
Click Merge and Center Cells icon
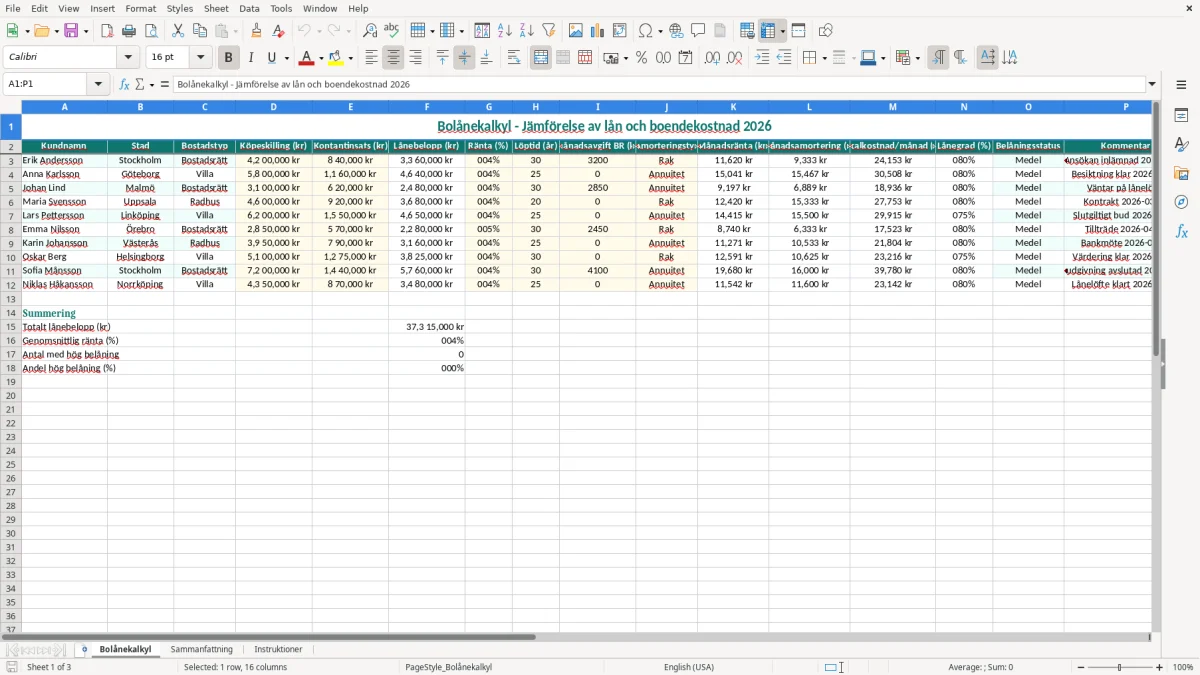(541, 58)
